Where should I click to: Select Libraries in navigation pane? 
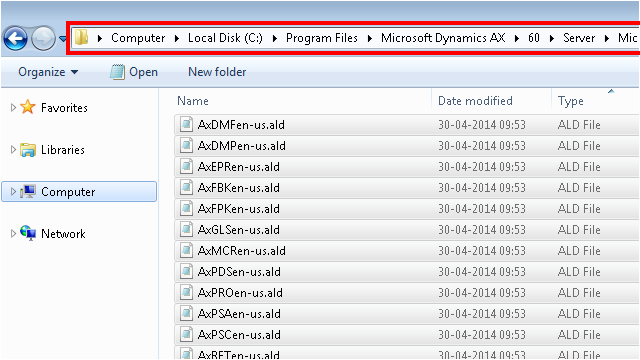(62, 150)
